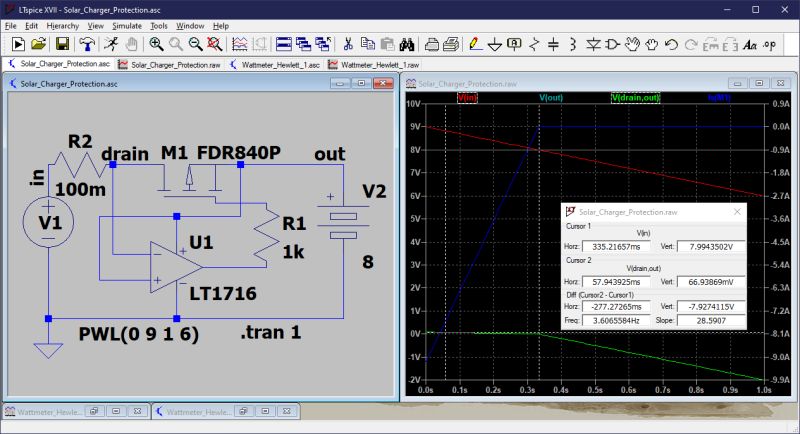Screen dimensions: 800x434
Task: Open the File menu
Action: click(11, 25)
